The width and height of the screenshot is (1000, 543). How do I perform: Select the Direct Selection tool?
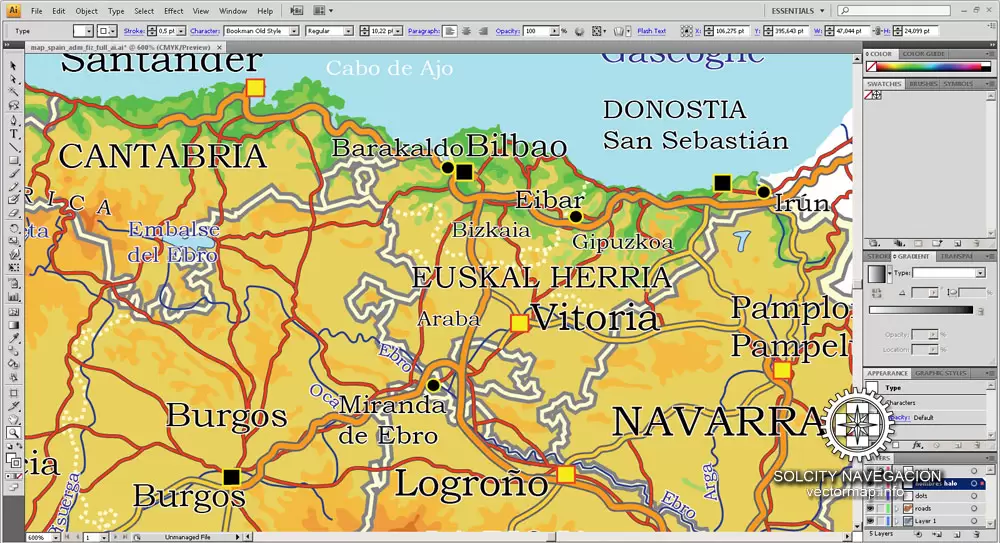click(x=13, y=79)
